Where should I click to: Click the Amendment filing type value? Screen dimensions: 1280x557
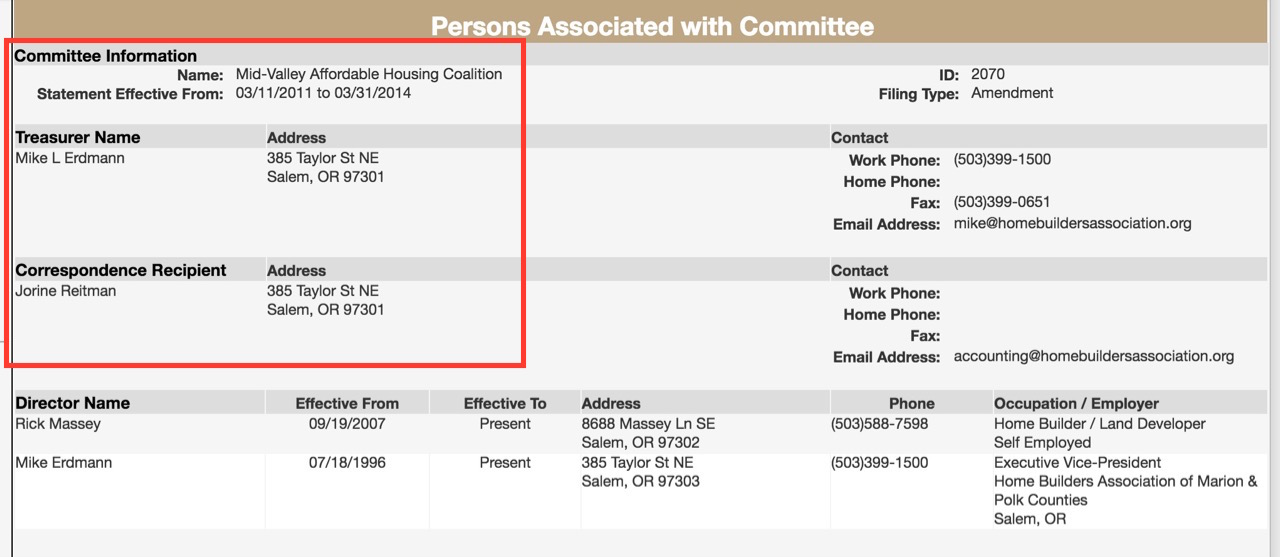pos(1012,93)
